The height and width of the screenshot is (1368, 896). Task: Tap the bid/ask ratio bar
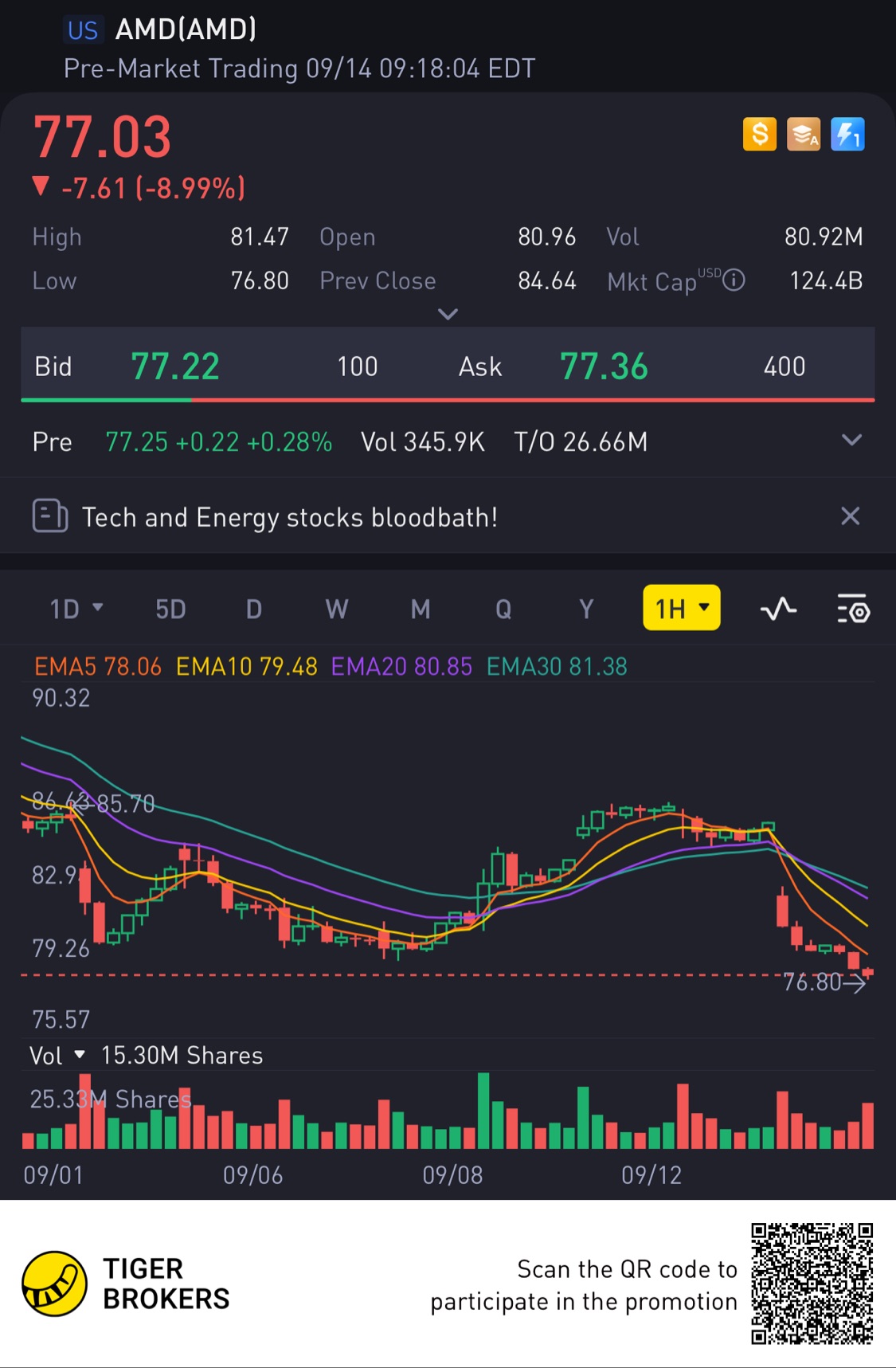click(448, 400)
